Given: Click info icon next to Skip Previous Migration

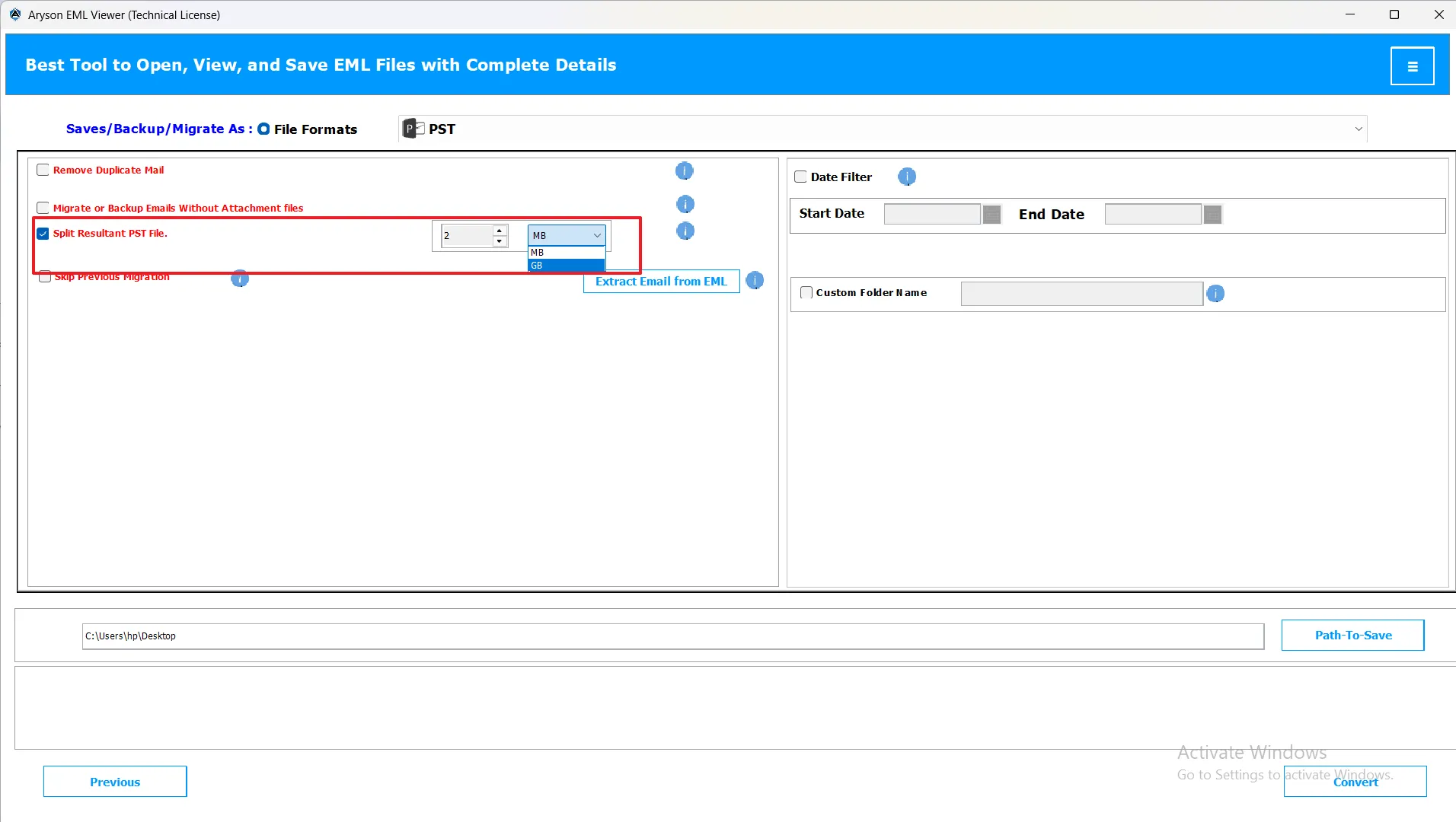Looking at the screenshot, I should pyautogui.click(x=239, y=279).
